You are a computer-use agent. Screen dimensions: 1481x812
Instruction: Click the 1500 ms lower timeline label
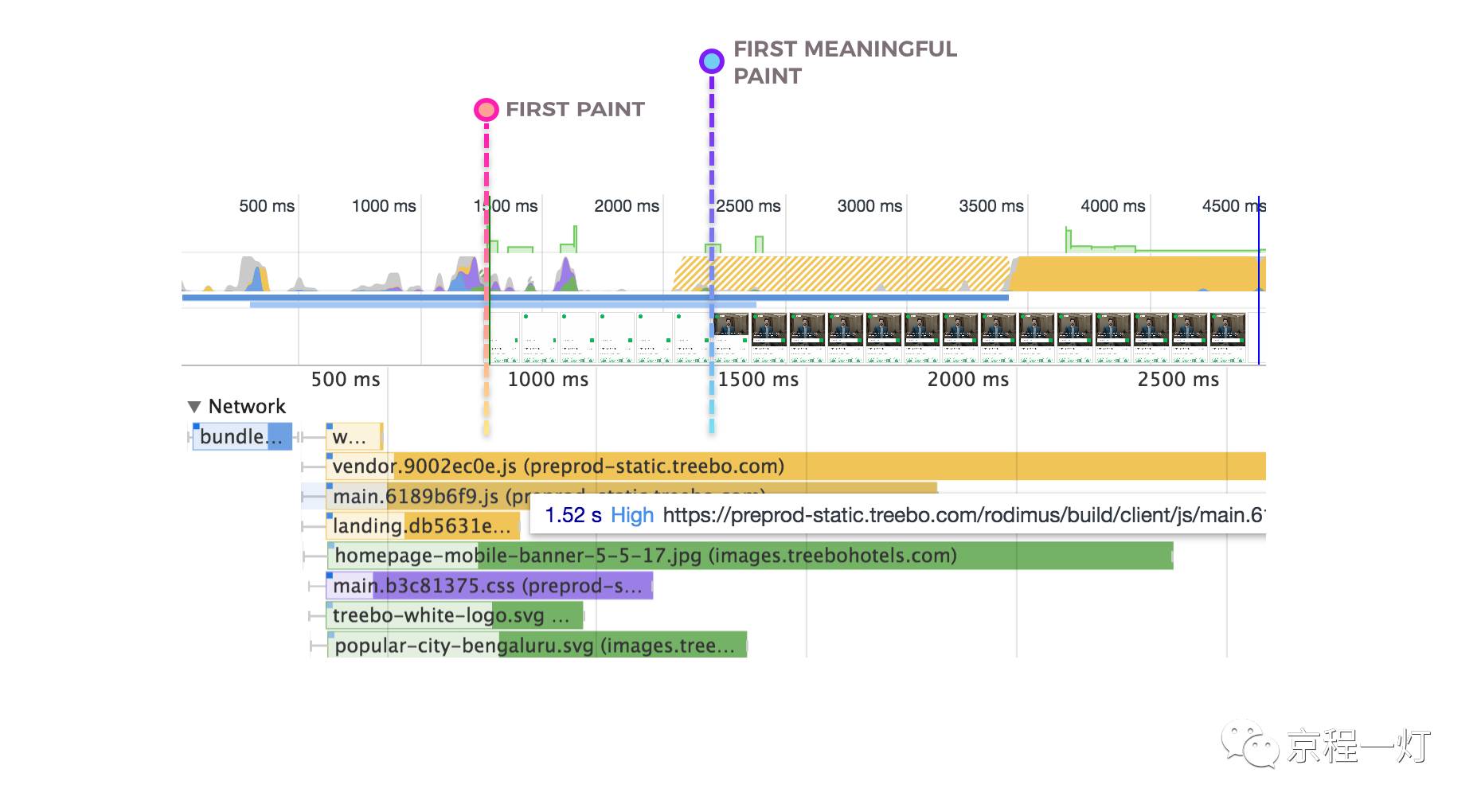tap(758, 380)
